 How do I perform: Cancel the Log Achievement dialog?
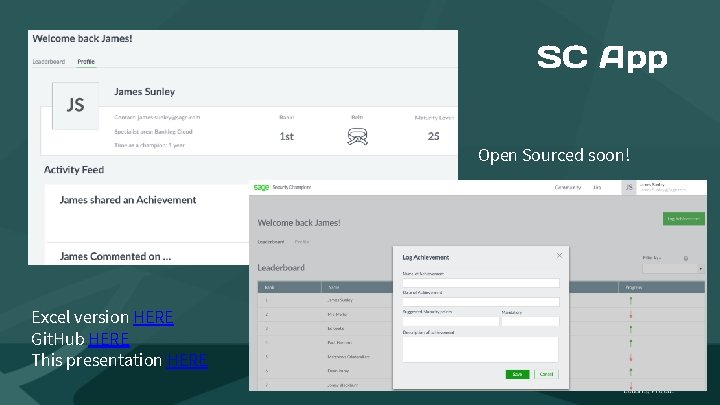tap(546, 374)
